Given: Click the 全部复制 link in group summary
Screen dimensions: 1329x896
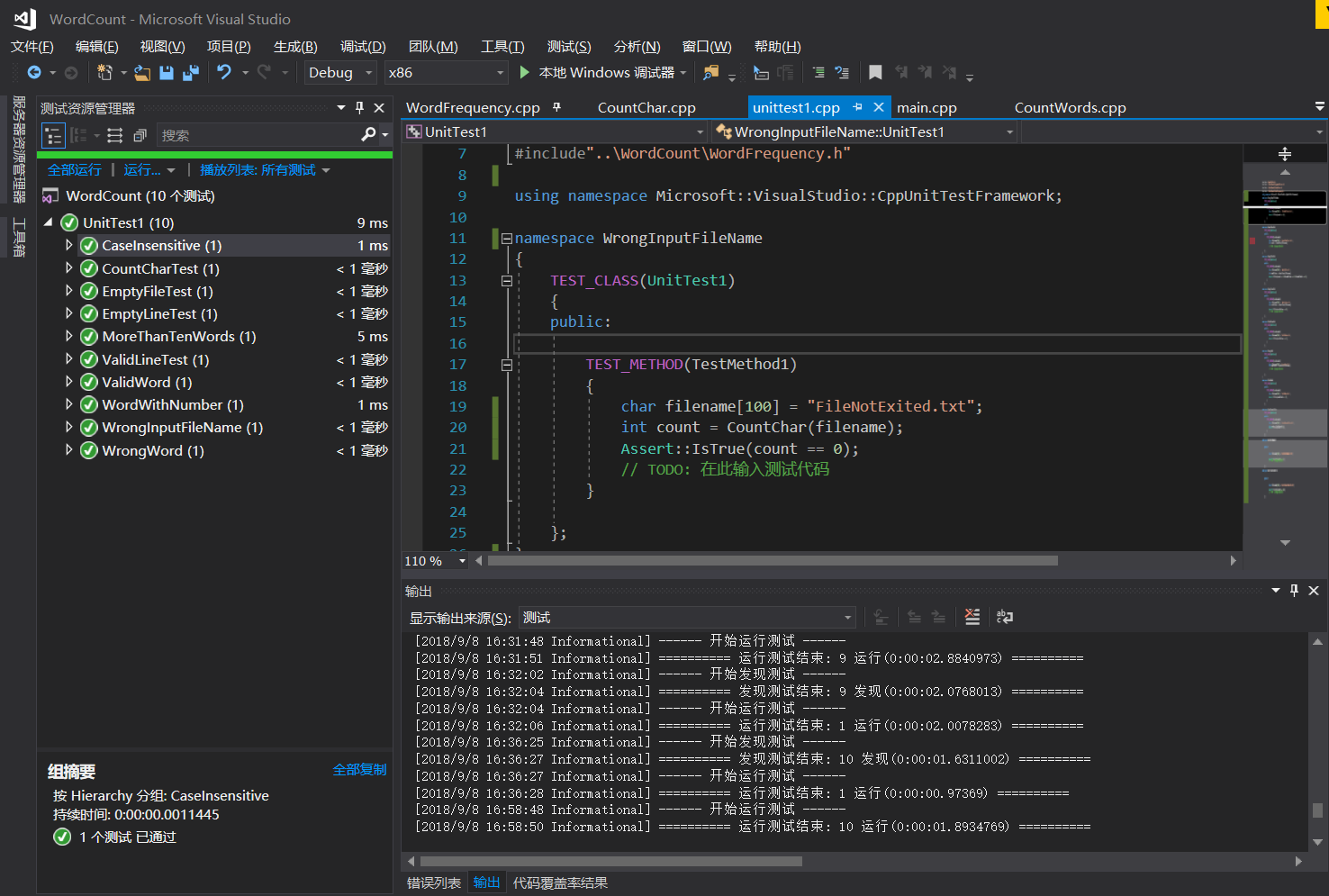Looking at the screenshot, I should tap(359, 769).
